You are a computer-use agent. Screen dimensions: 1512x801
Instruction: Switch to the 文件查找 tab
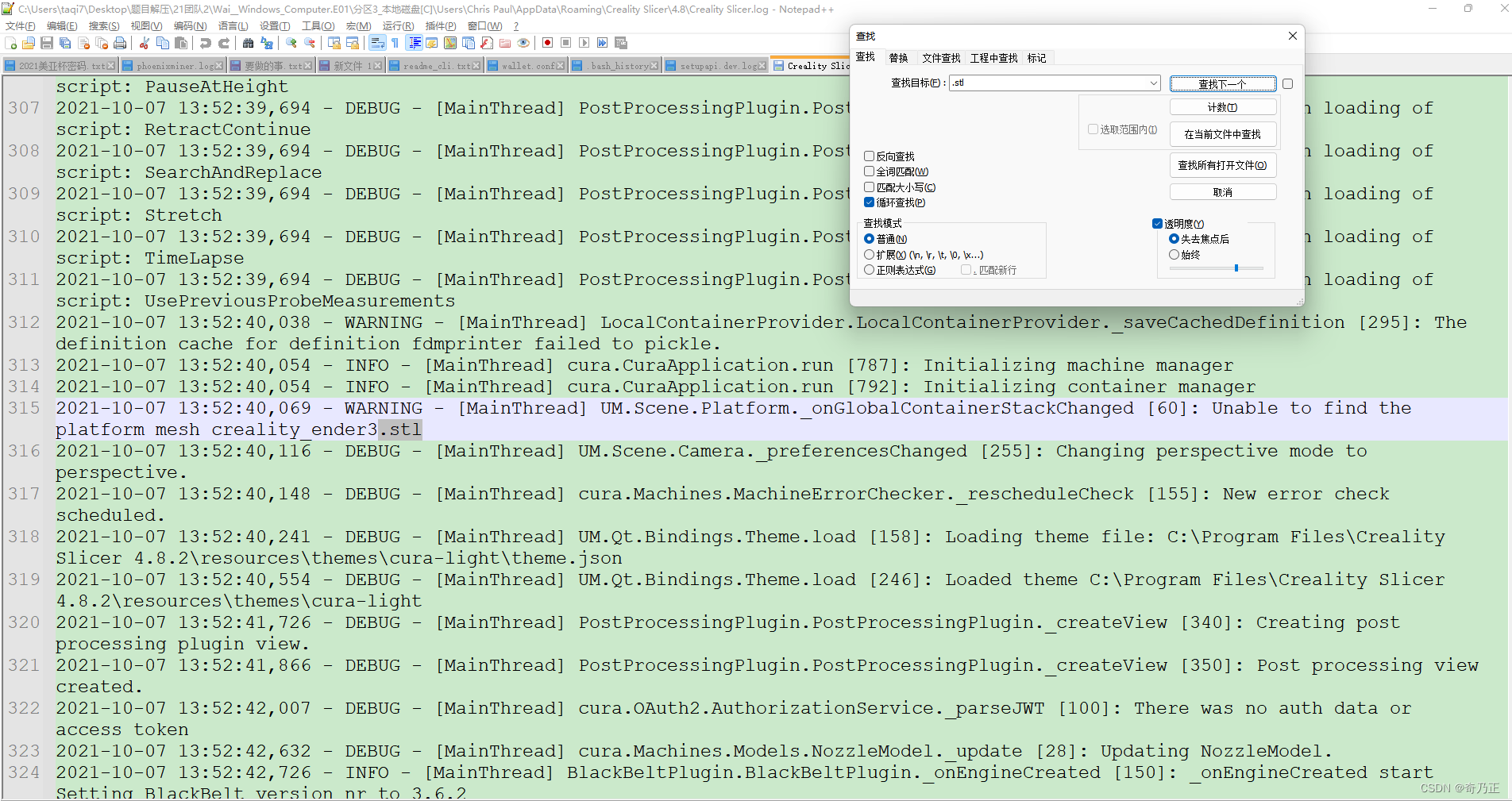941,58
